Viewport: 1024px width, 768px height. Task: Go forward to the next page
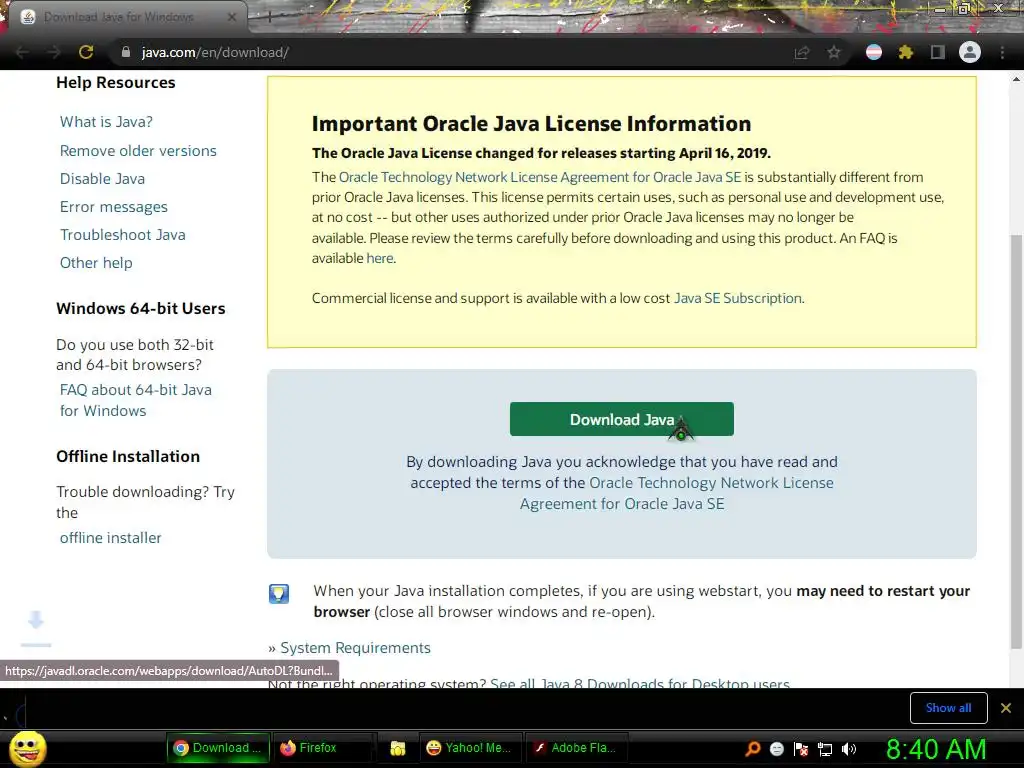click(54, 52)
